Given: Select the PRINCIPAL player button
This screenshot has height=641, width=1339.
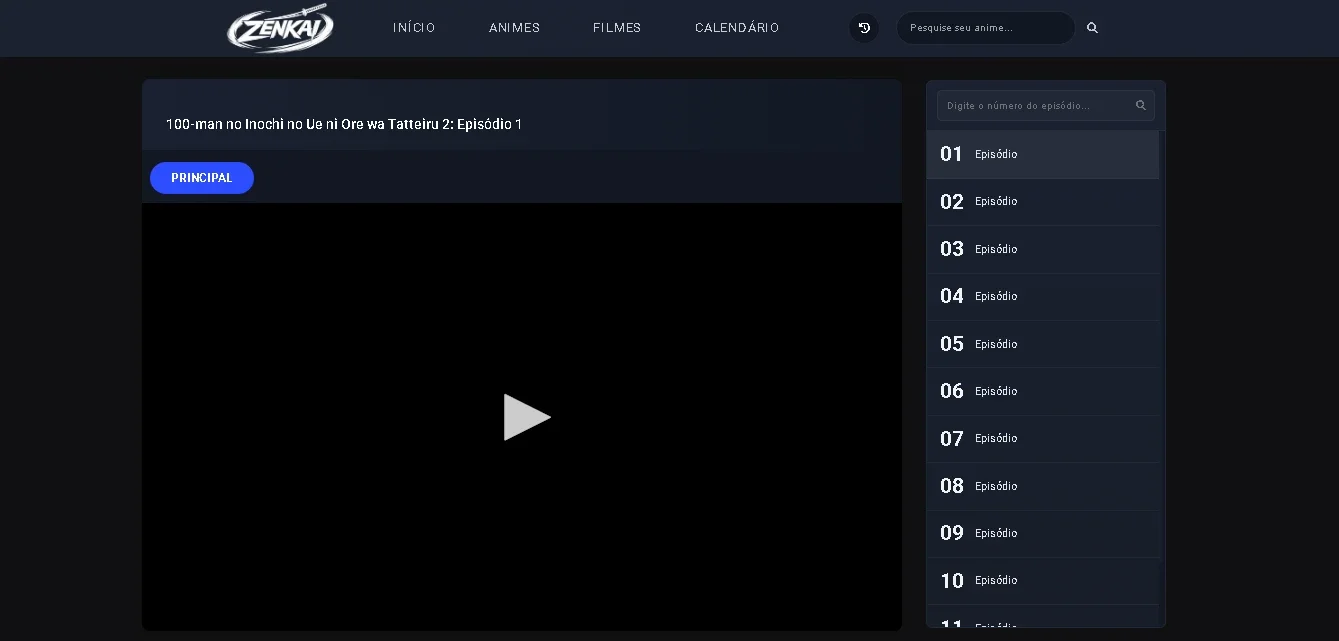Looking at the screenshot, I should coord(202,178).
